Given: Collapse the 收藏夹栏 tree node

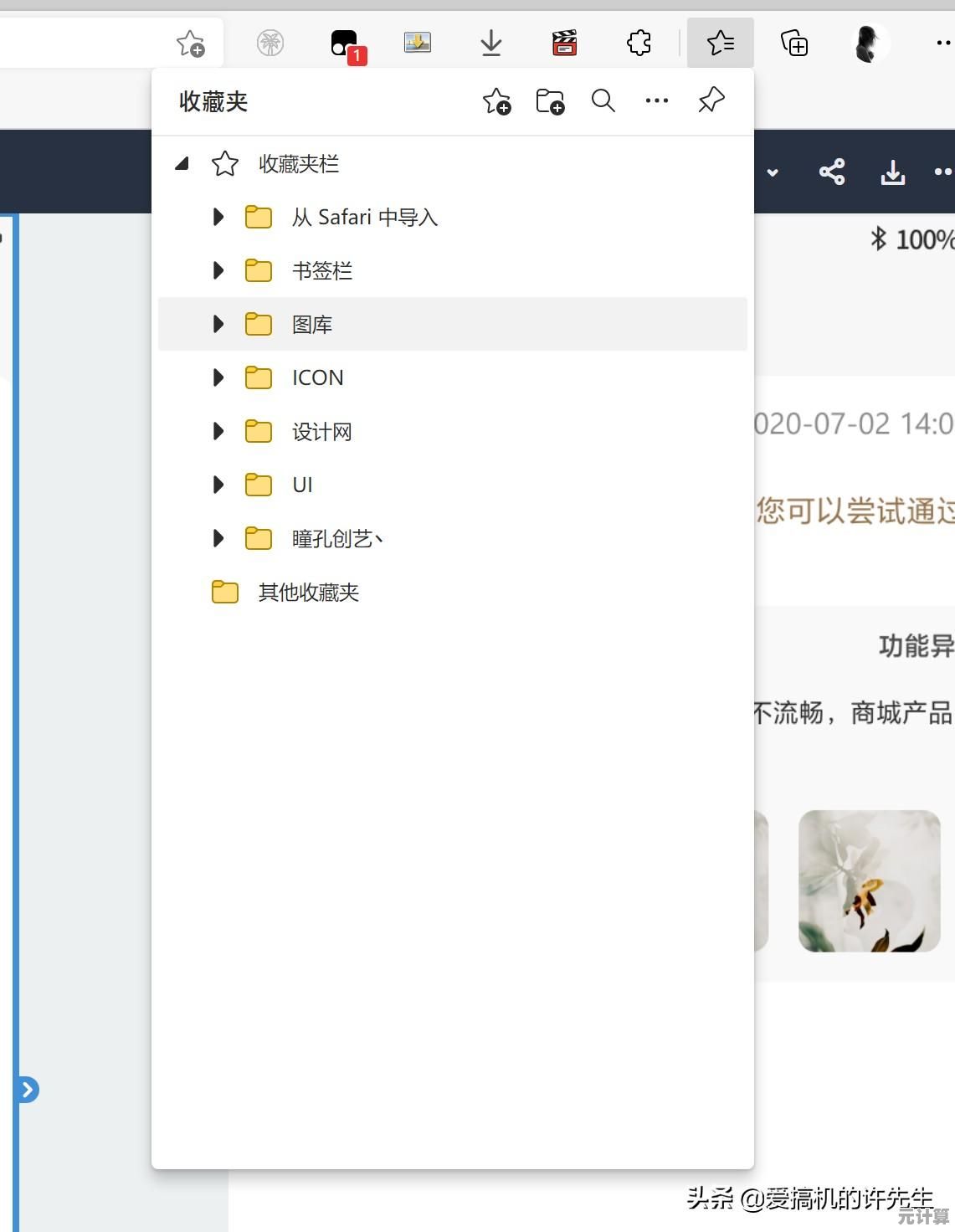Looking at the screenshot, I should (182, 164).
